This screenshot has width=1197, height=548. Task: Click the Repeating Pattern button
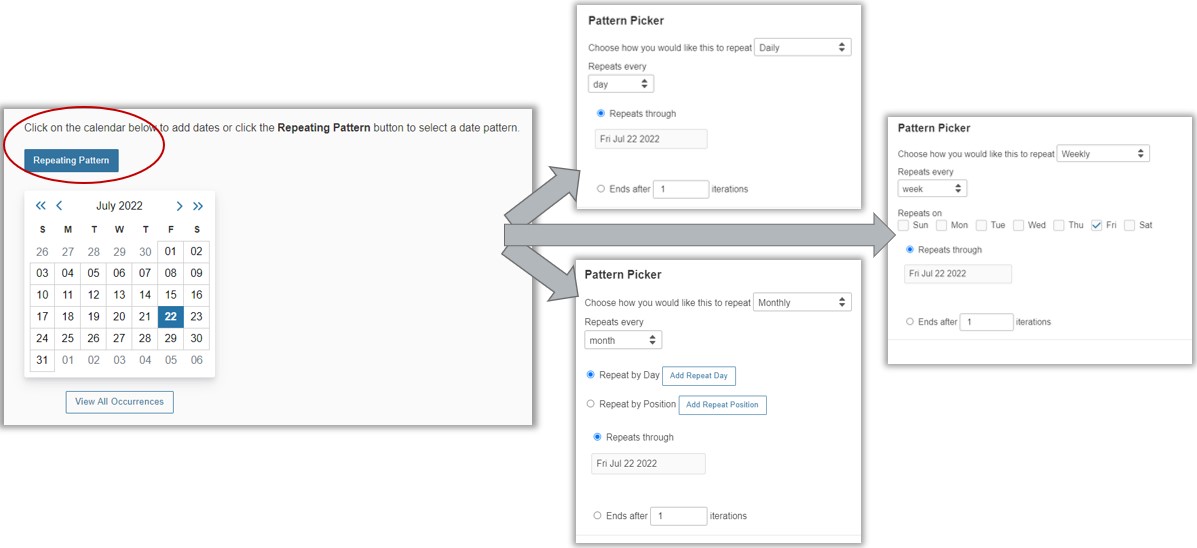[x=71, y=160]
